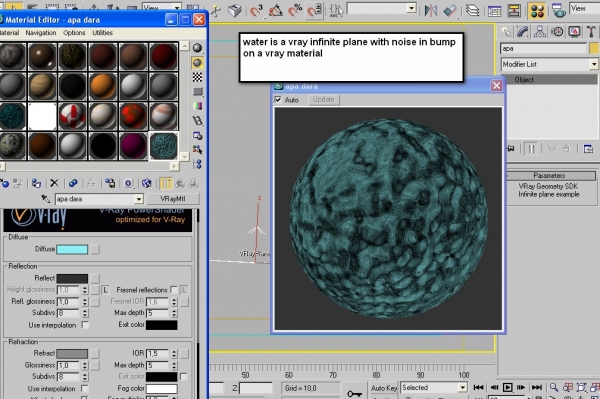The image size is (600, 399).
Task: Click Assign Material to Selection icon
Action: point(36,184)
